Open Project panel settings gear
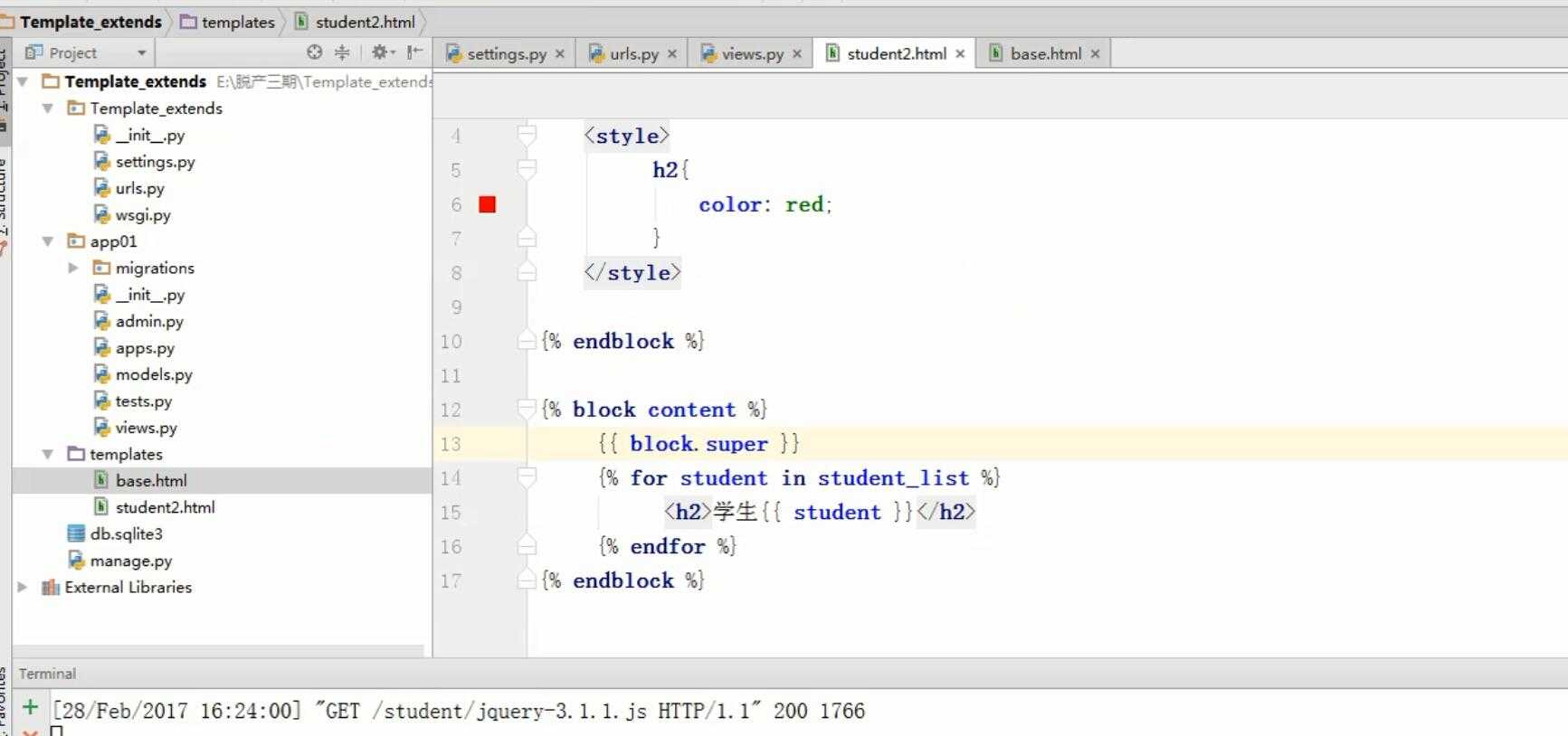The image size is (1568, 736). pos(381,52)
